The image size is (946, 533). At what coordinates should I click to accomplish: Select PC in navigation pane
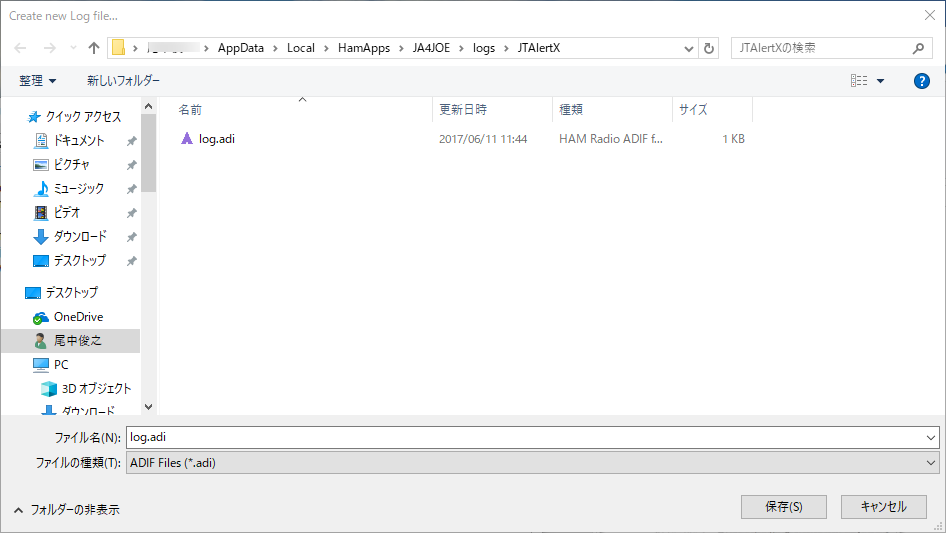coord(61,365)
